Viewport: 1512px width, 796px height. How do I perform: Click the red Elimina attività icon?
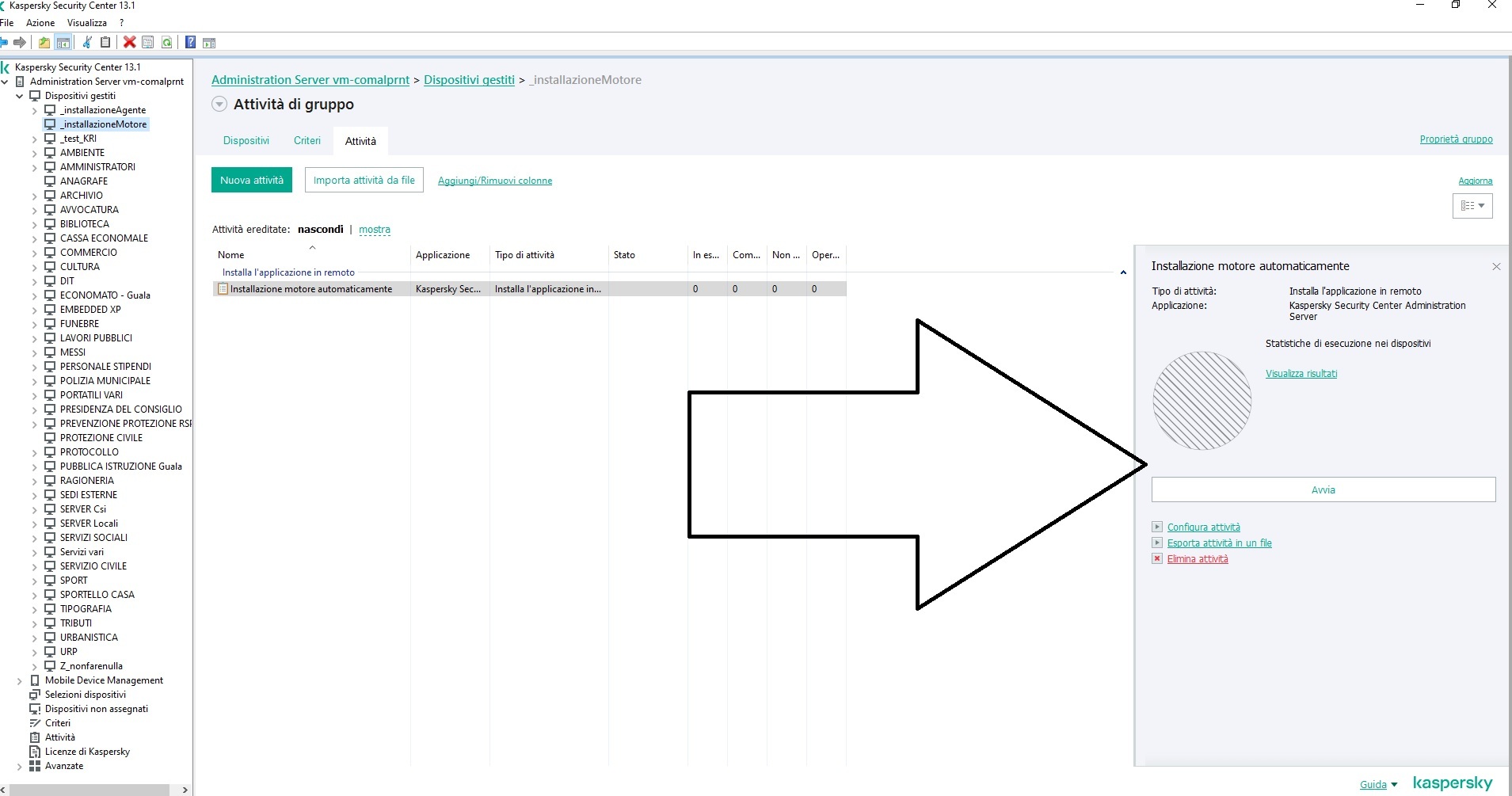coord(1157,558)
